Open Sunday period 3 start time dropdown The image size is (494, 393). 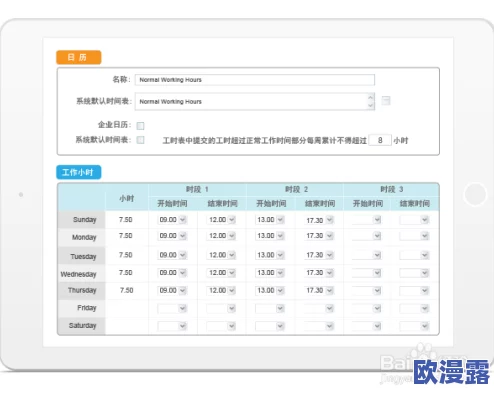click(x=367, y=220)
